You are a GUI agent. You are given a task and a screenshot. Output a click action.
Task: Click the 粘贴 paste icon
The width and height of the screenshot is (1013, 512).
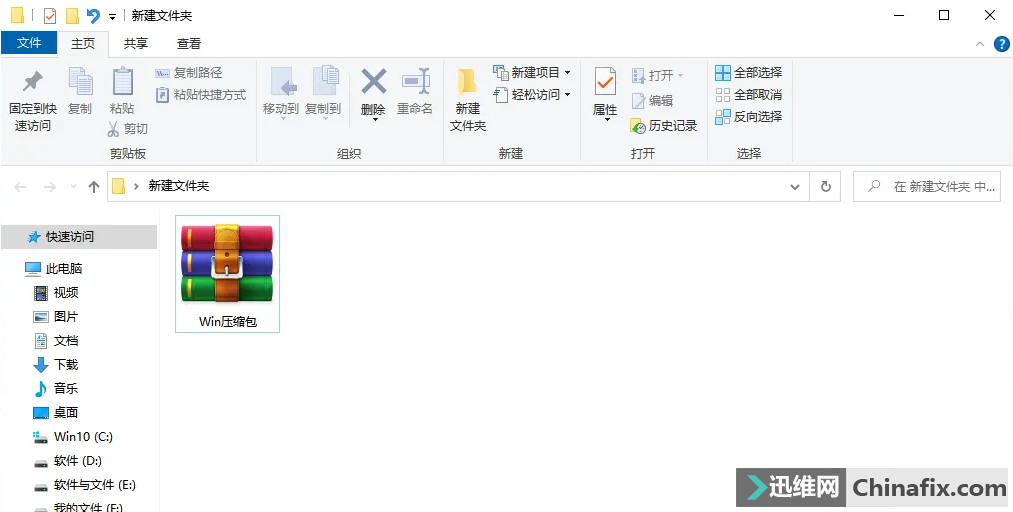(122, 83)
